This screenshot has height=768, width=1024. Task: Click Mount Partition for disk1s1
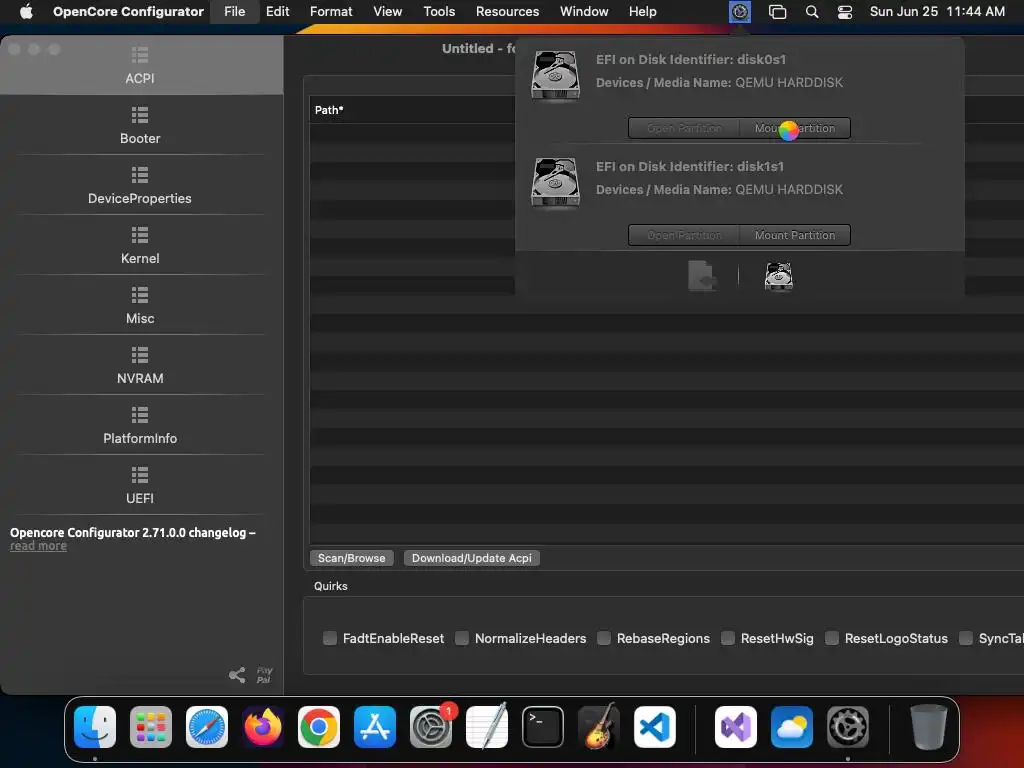pos(795,235)
